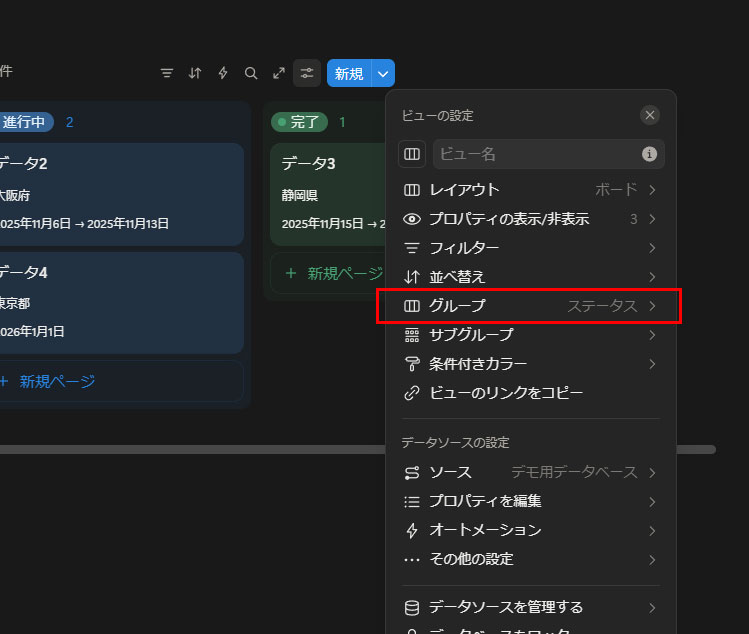Close the ビューの設定 panel
The height and width of the screenshot is (634, 749).
tap(650, 115)
